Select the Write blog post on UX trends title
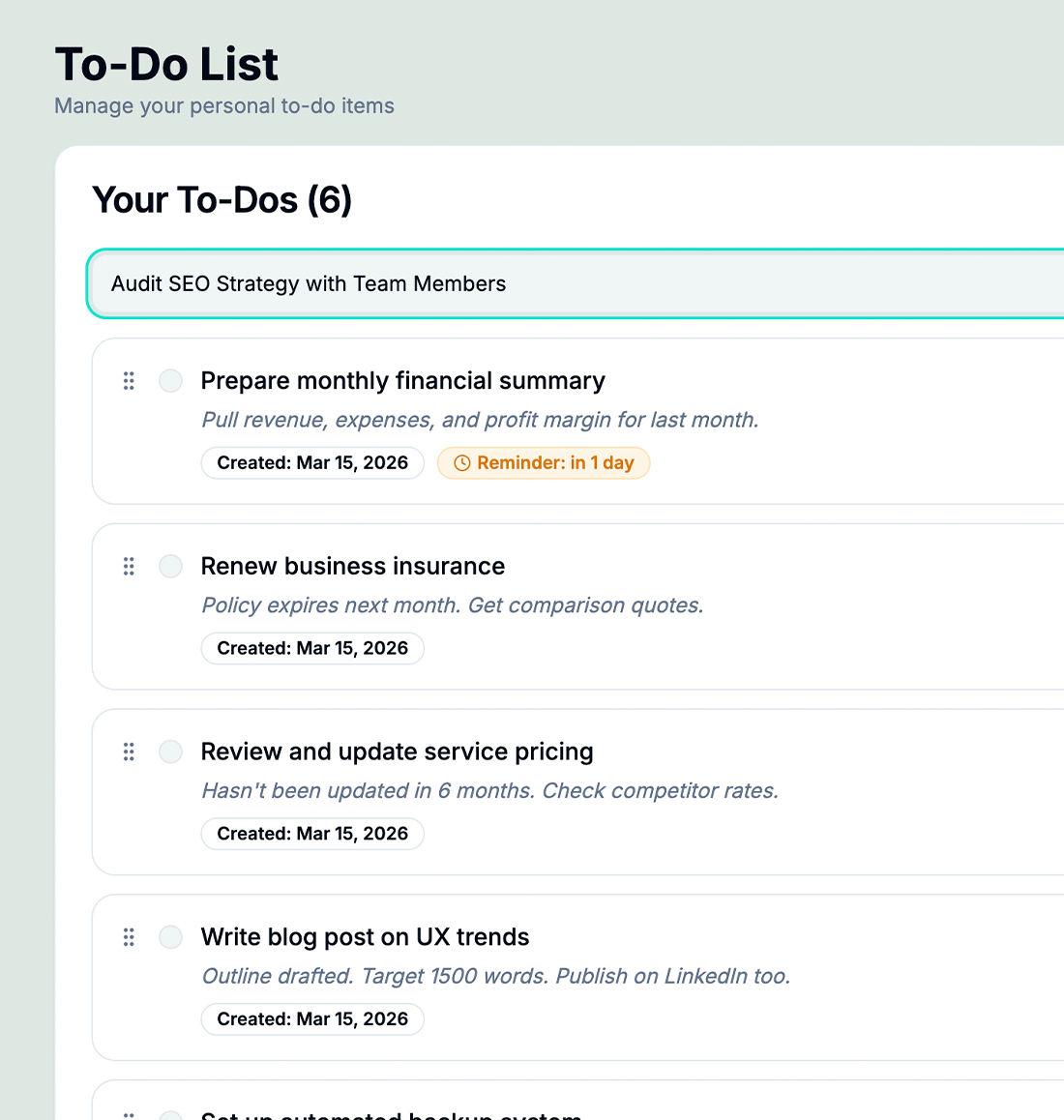 [x=366, y=937]
